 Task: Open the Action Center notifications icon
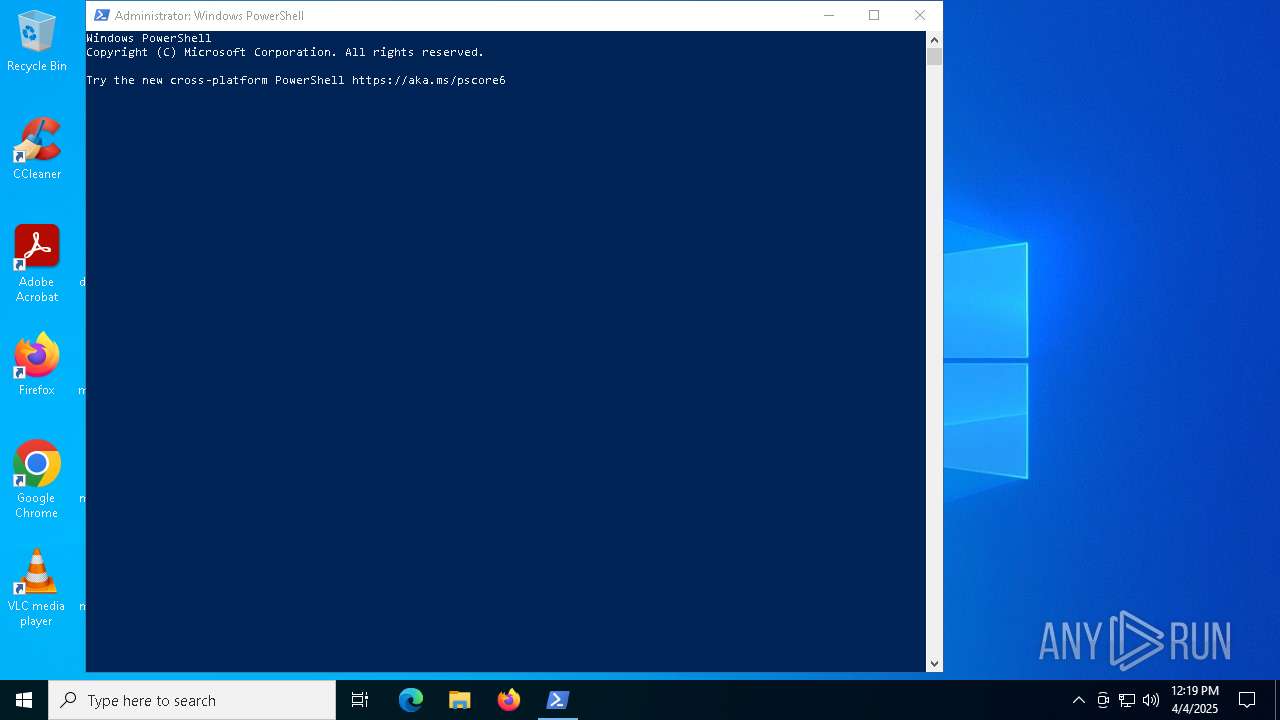point(1247,700)
